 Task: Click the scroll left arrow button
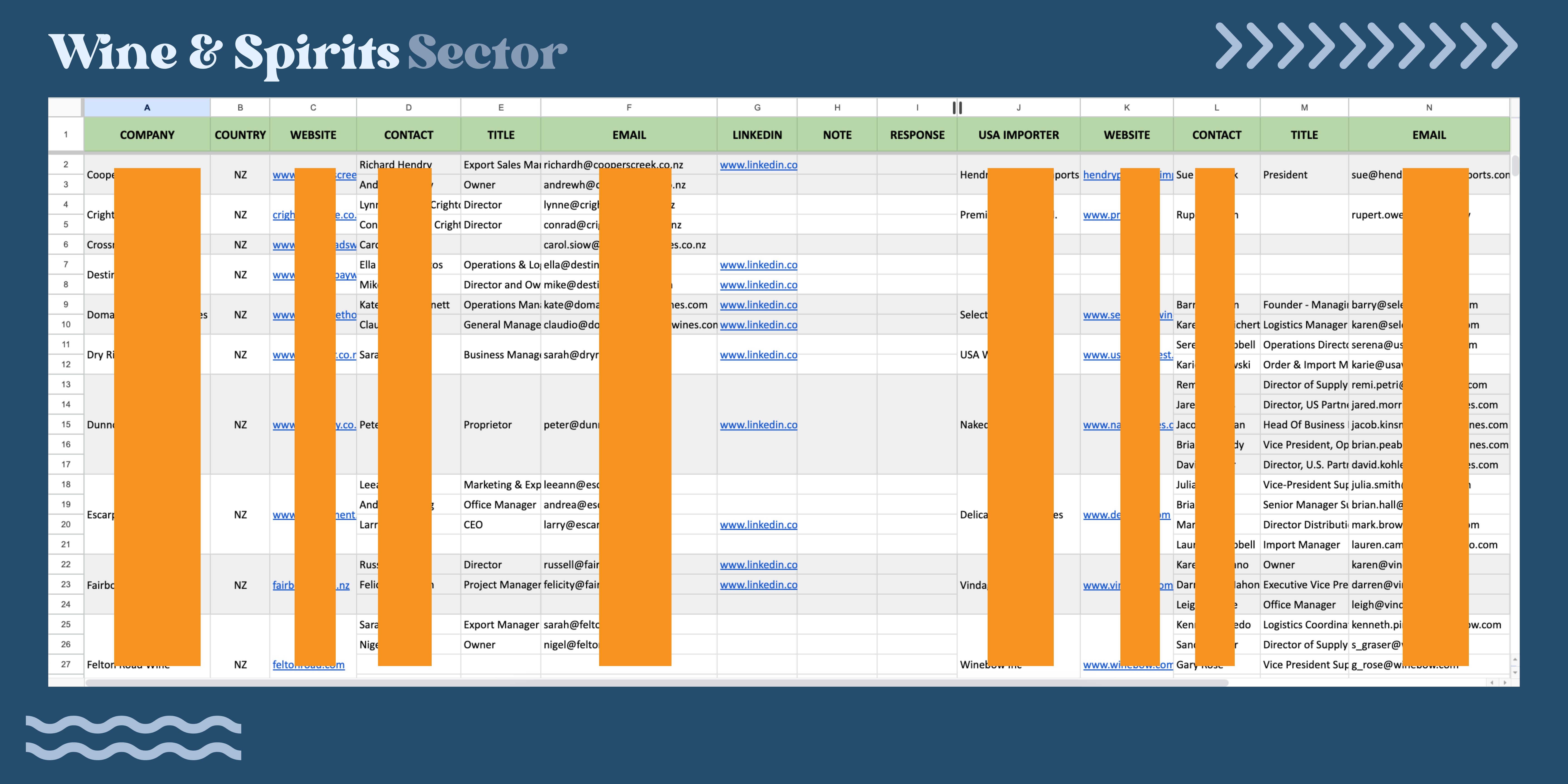pos(1492,682)
